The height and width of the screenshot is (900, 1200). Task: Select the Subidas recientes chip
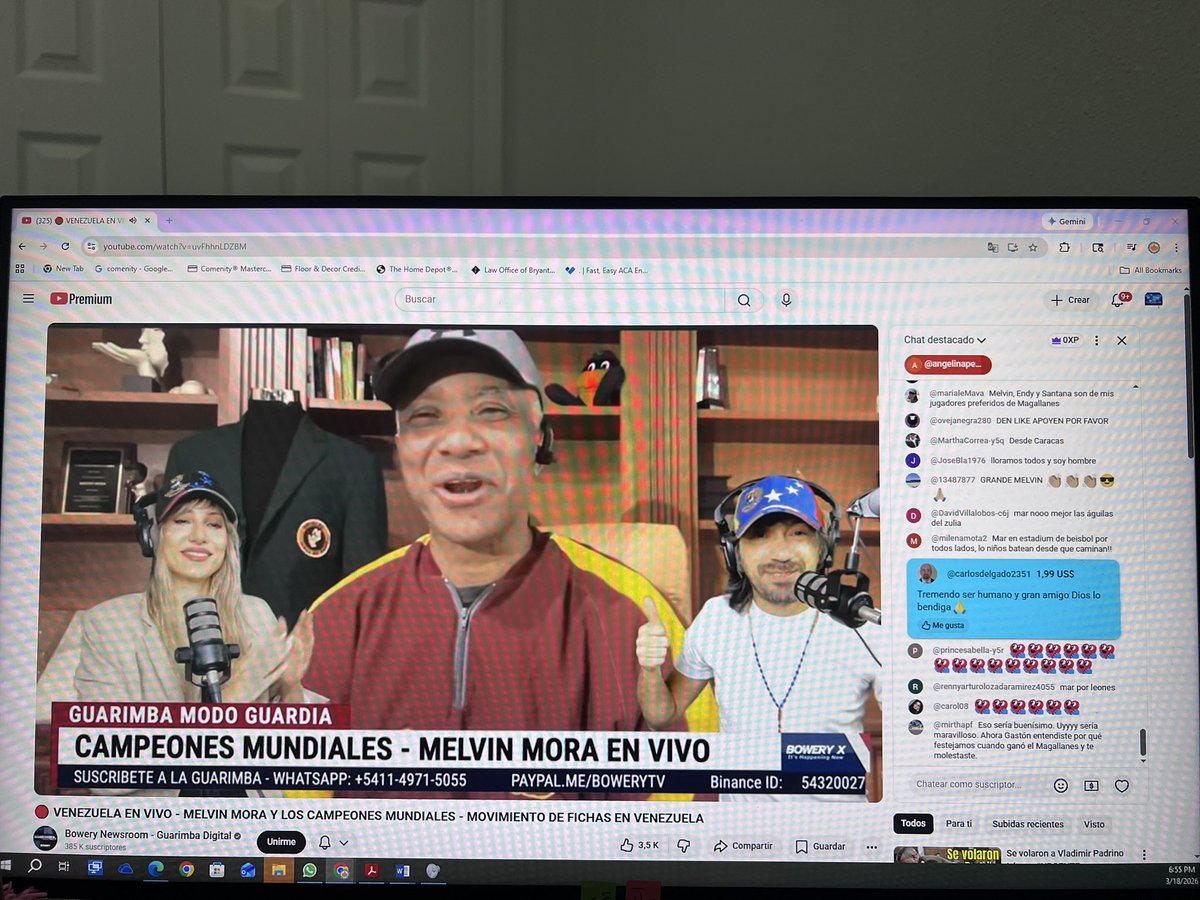click(1028, 824)
